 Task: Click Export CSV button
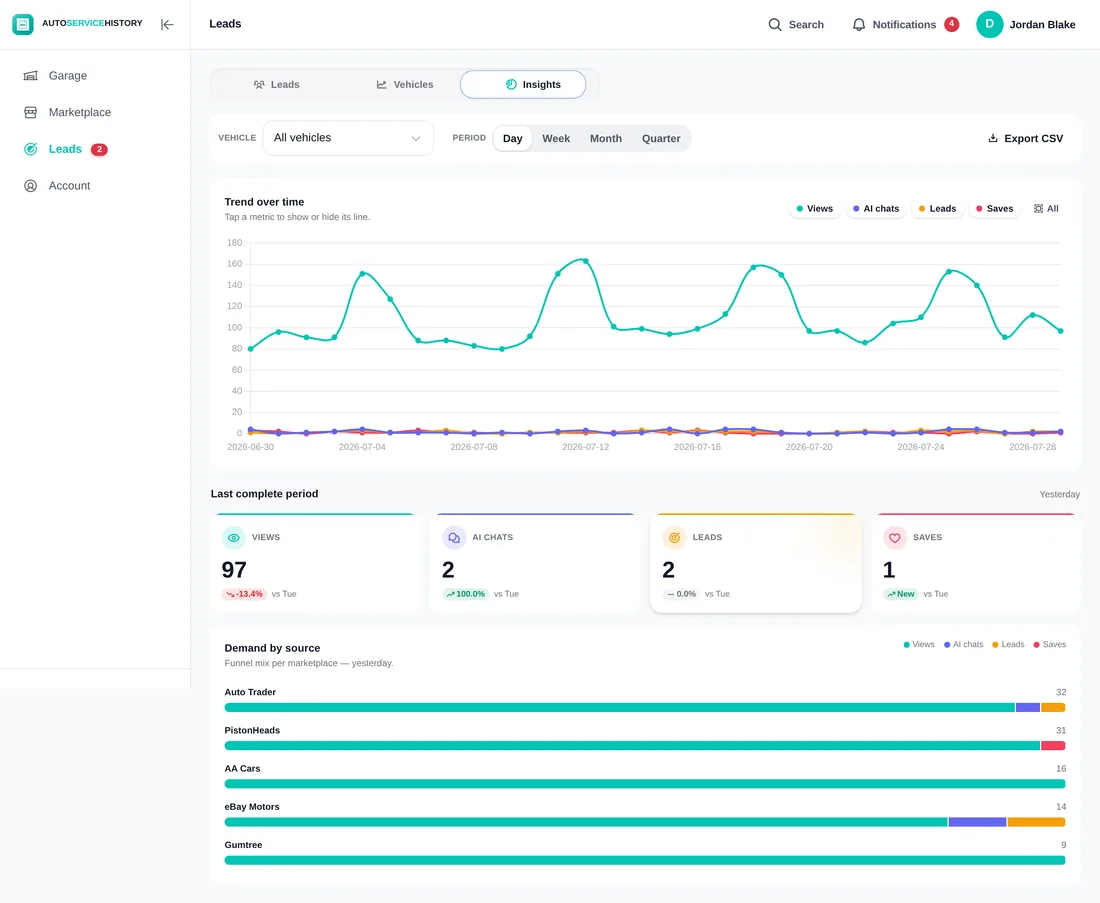tap(1025, 138)
